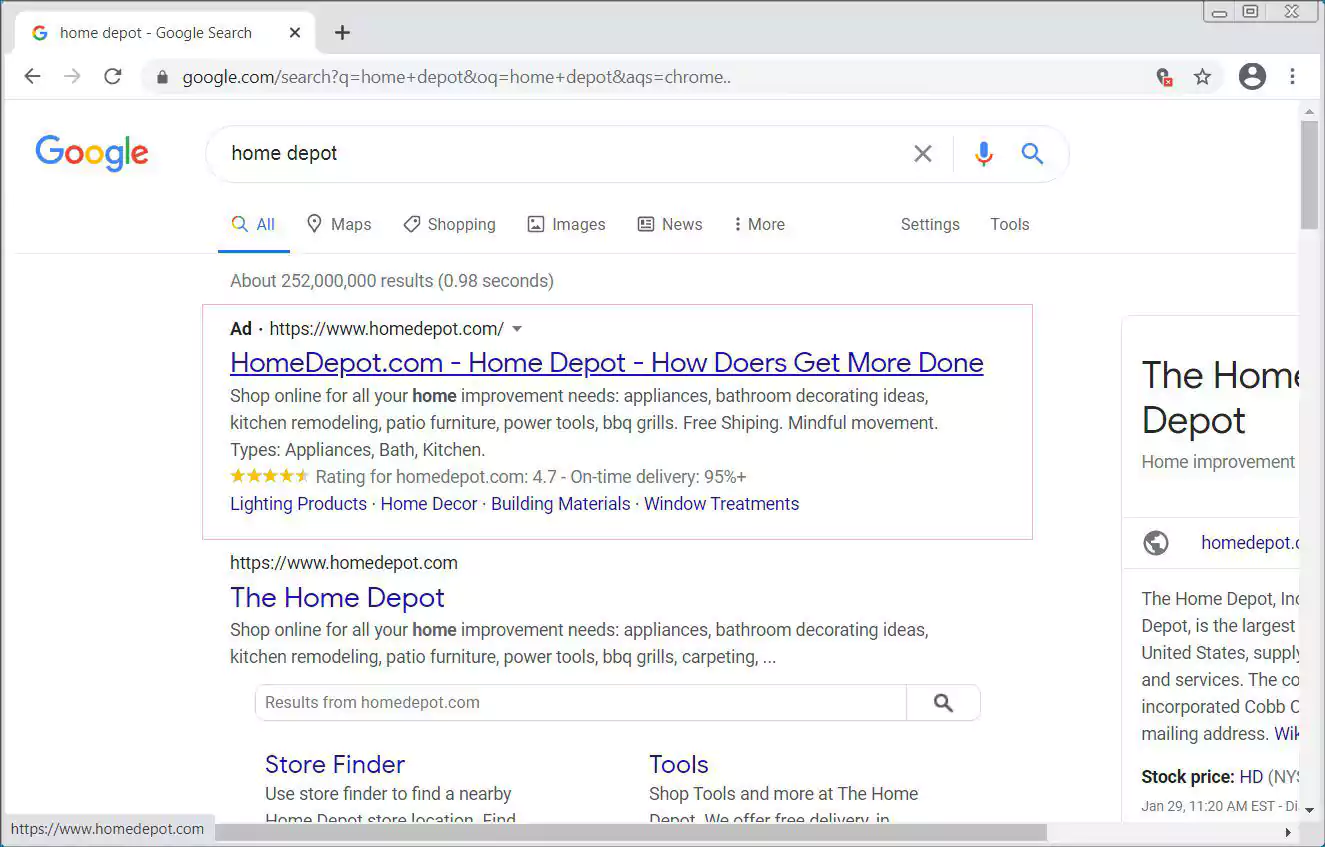Click the blocked cookies icon in address bar
The height and width of the screenshot is (847, 1325).
coord(1163,77)
